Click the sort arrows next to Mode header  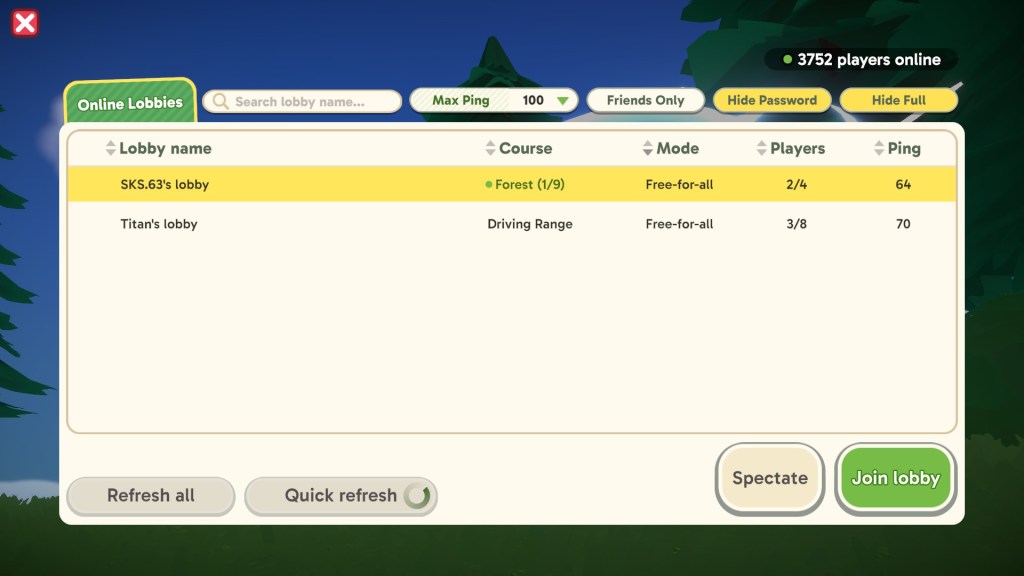(x=646, y=148)
